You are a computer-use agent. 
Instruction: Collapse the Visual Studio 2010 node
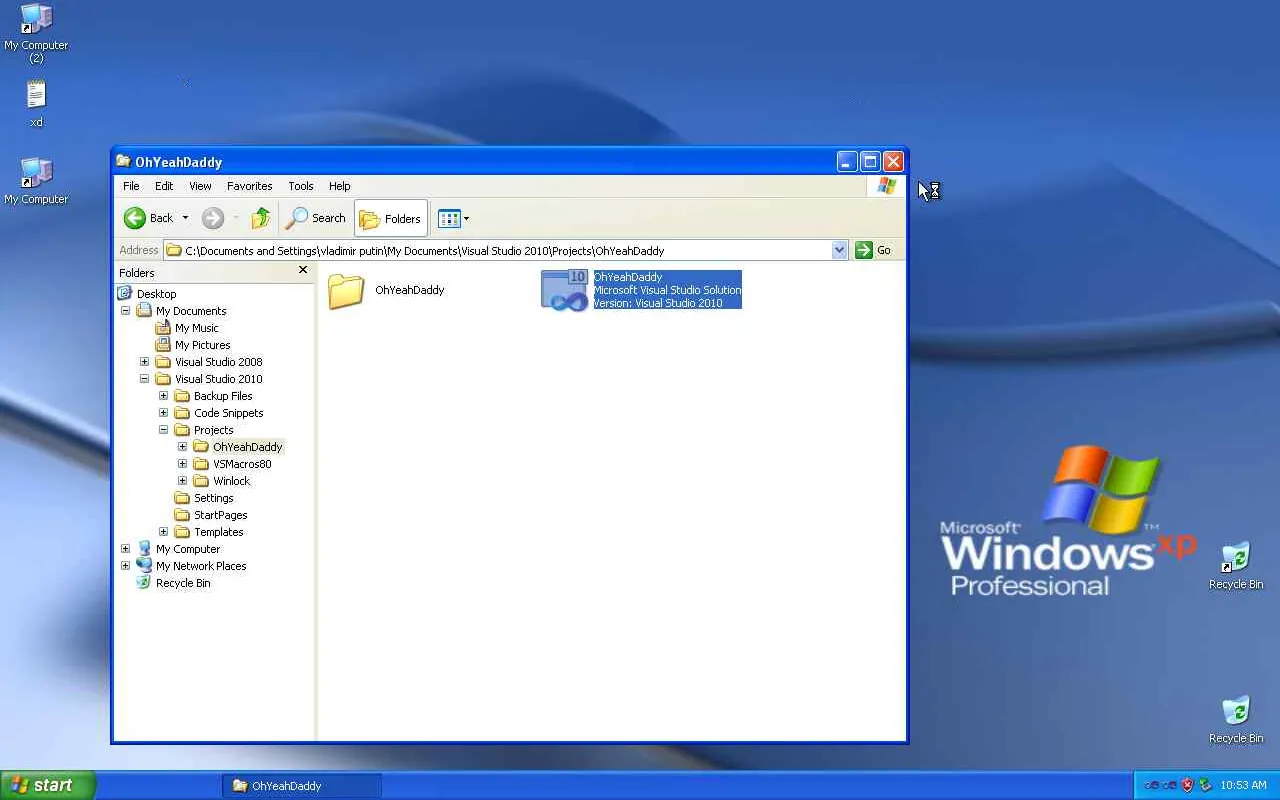pyautogui.click(x=145, y=379)
